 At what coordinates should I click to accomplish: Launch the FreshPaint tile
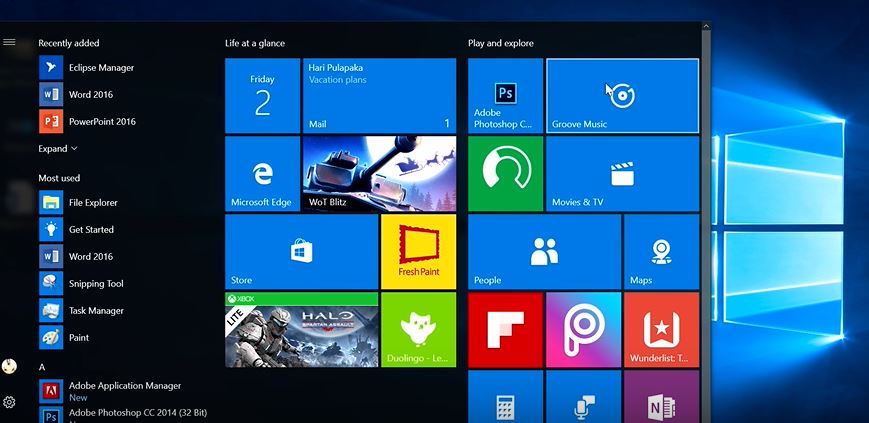coord(418,252)
